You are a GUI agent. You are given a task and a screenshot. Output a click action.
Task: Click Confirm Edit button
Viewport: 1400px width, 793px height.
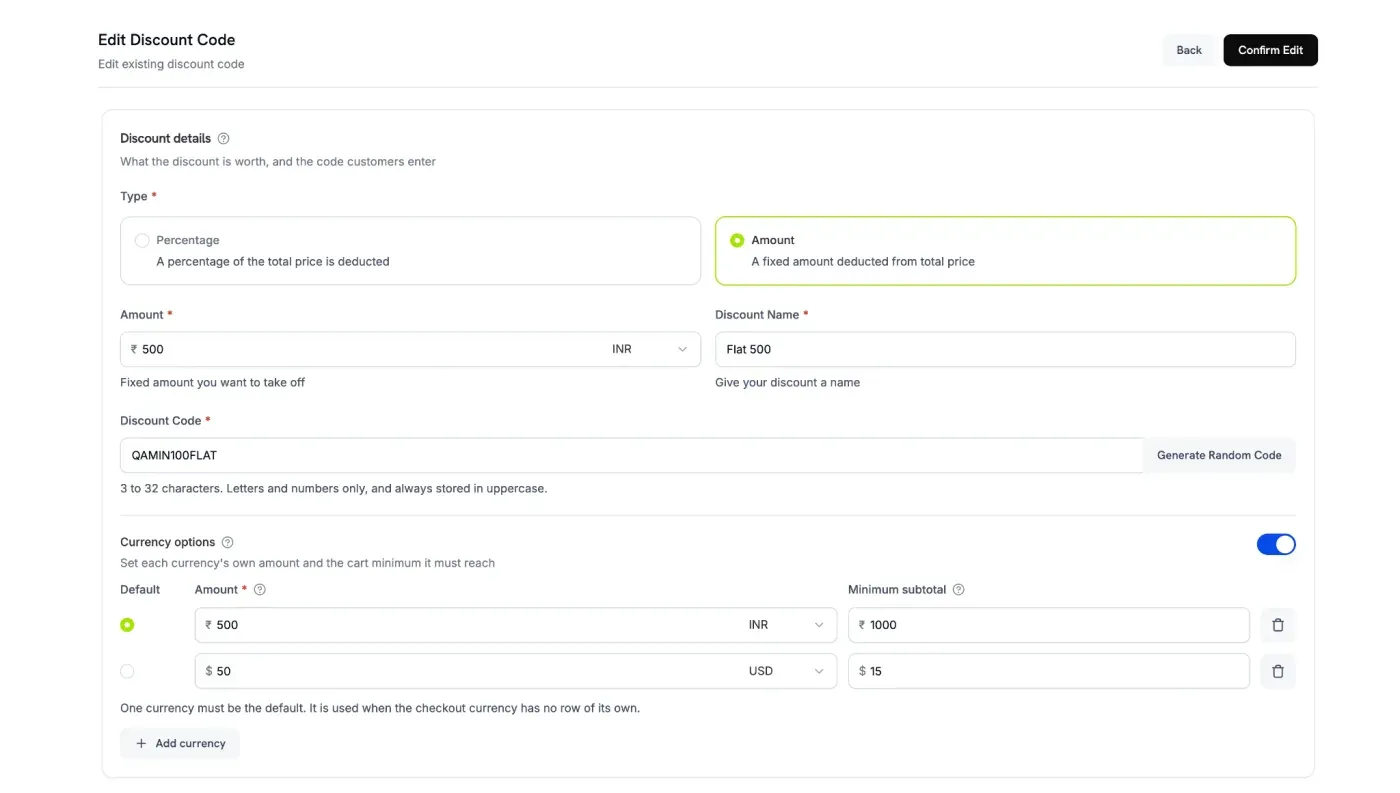pyautogui.click(x=1270, y=50)
